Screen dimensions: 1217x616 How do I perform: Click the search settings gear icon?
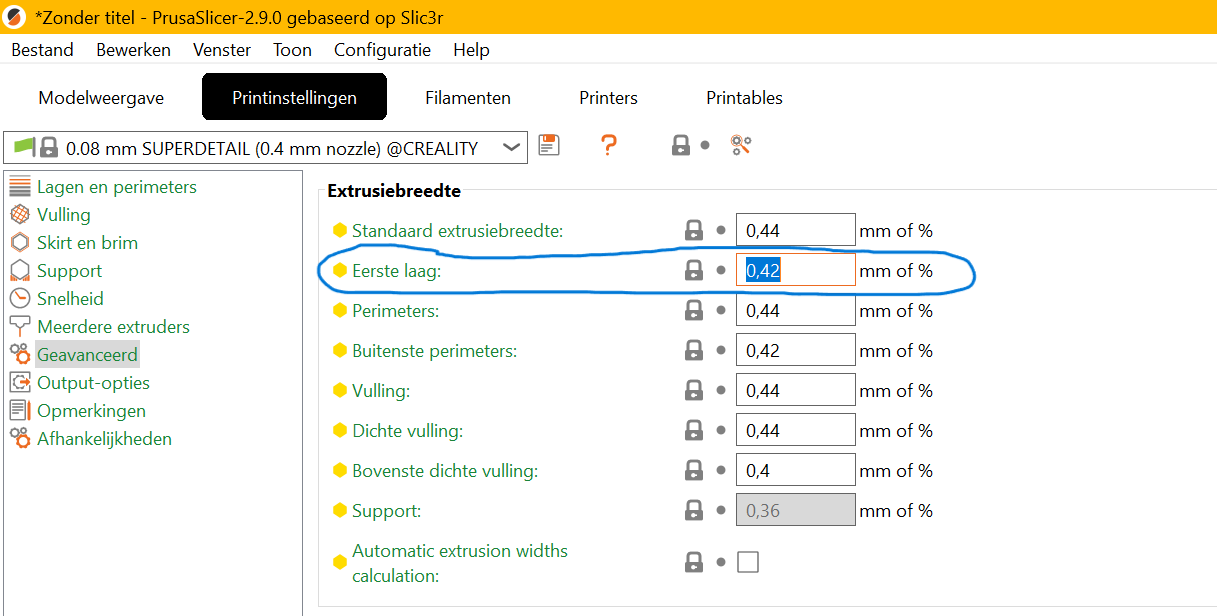[x=741, y=145]
